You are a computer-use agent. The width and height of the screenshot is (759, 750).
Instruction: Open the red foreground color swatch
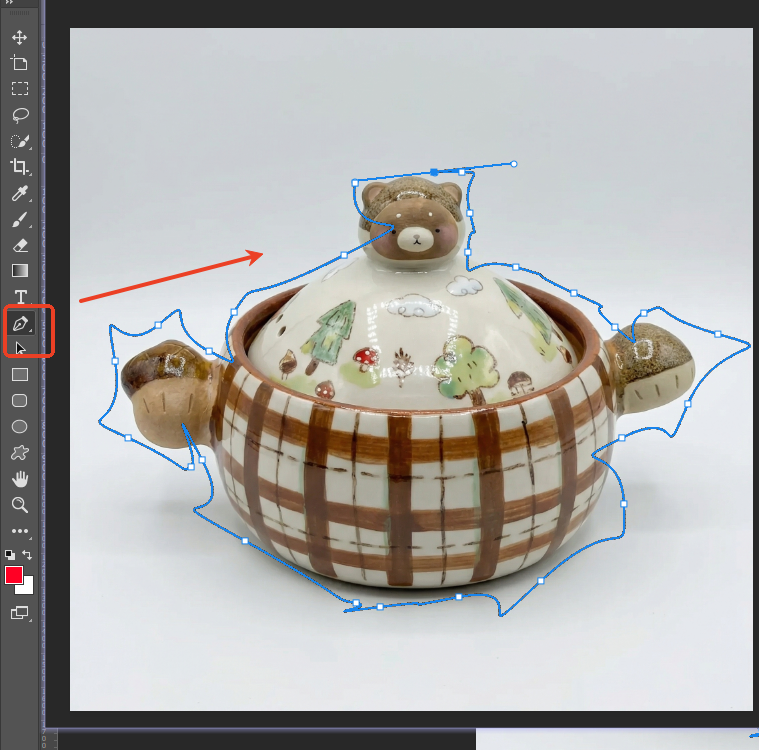pyautogui.click(x=14, y=575)
